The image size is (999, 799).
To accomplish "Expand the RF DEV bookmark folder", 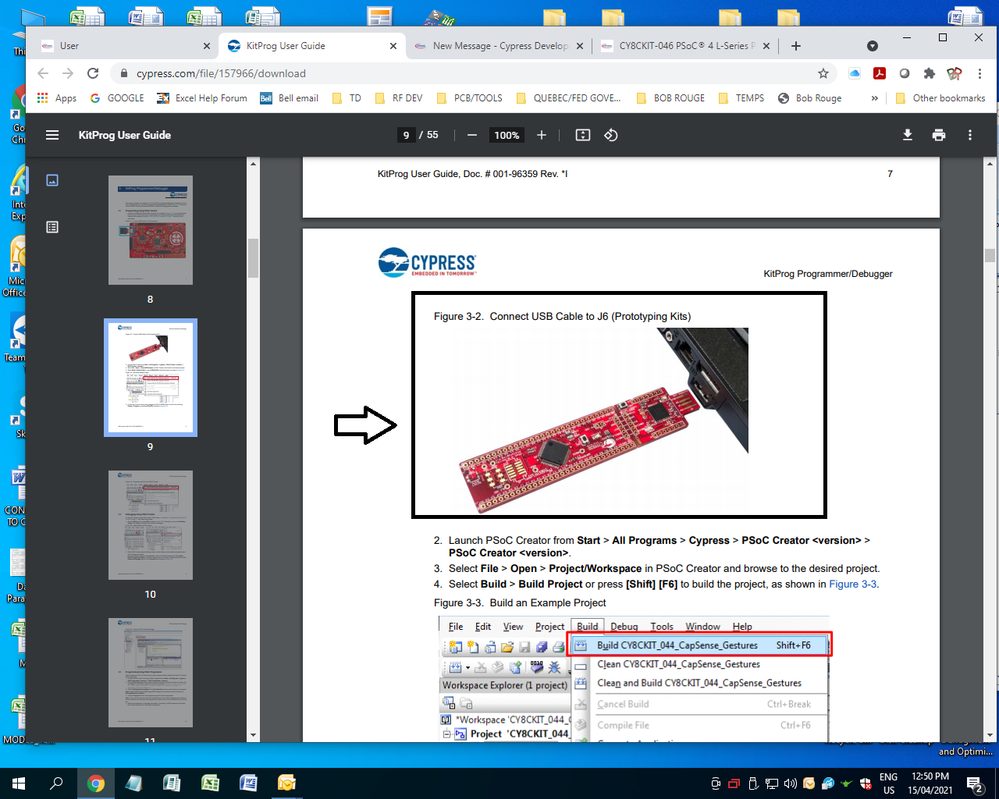I will [399, 98].
